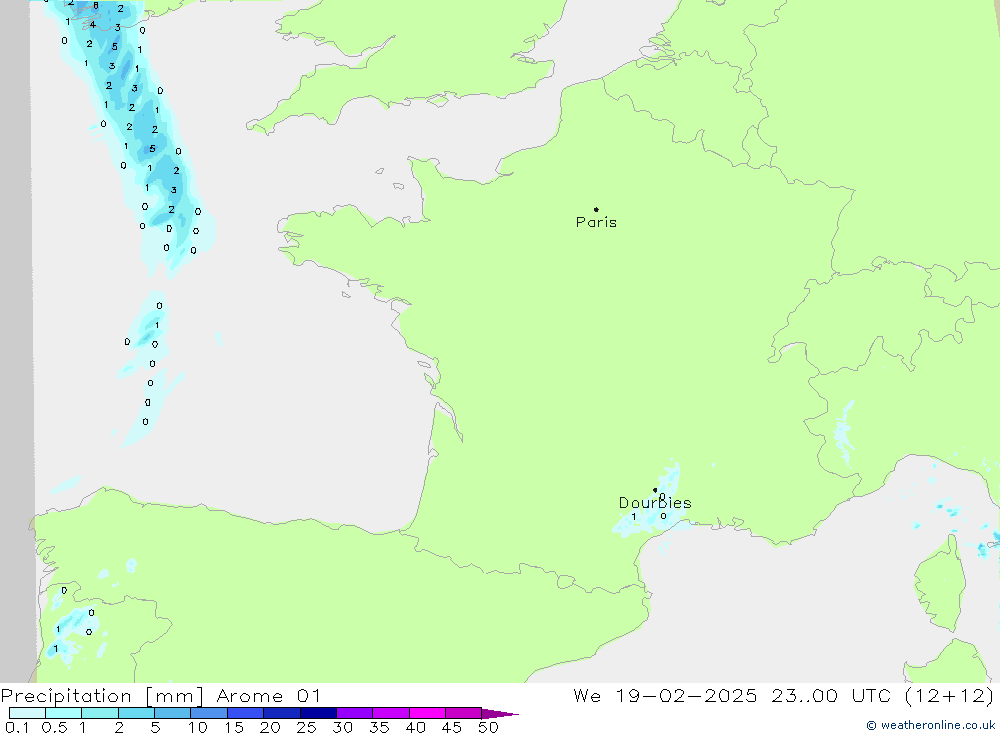Click the '25' legend scale label

pyautogui.click(x=307, y=727)
